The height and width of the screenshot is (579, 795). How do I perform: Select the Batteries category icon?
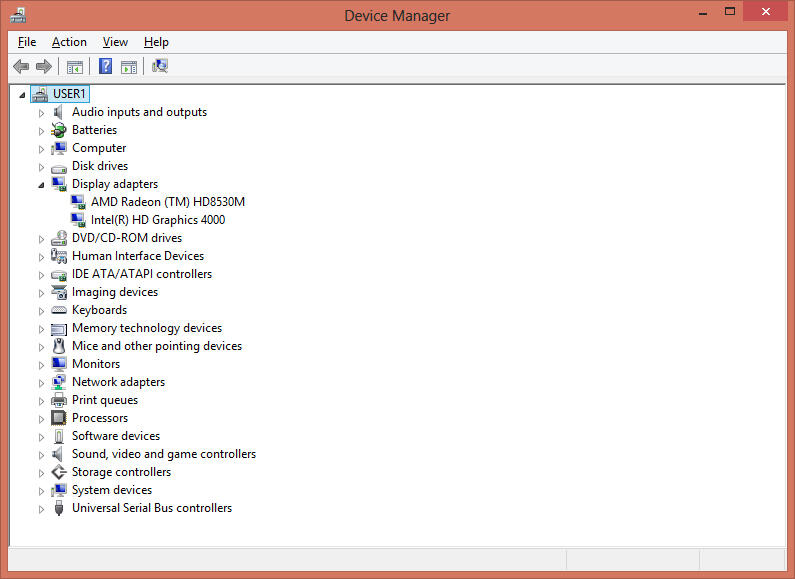pyautogui.click(x=59, y=130)
